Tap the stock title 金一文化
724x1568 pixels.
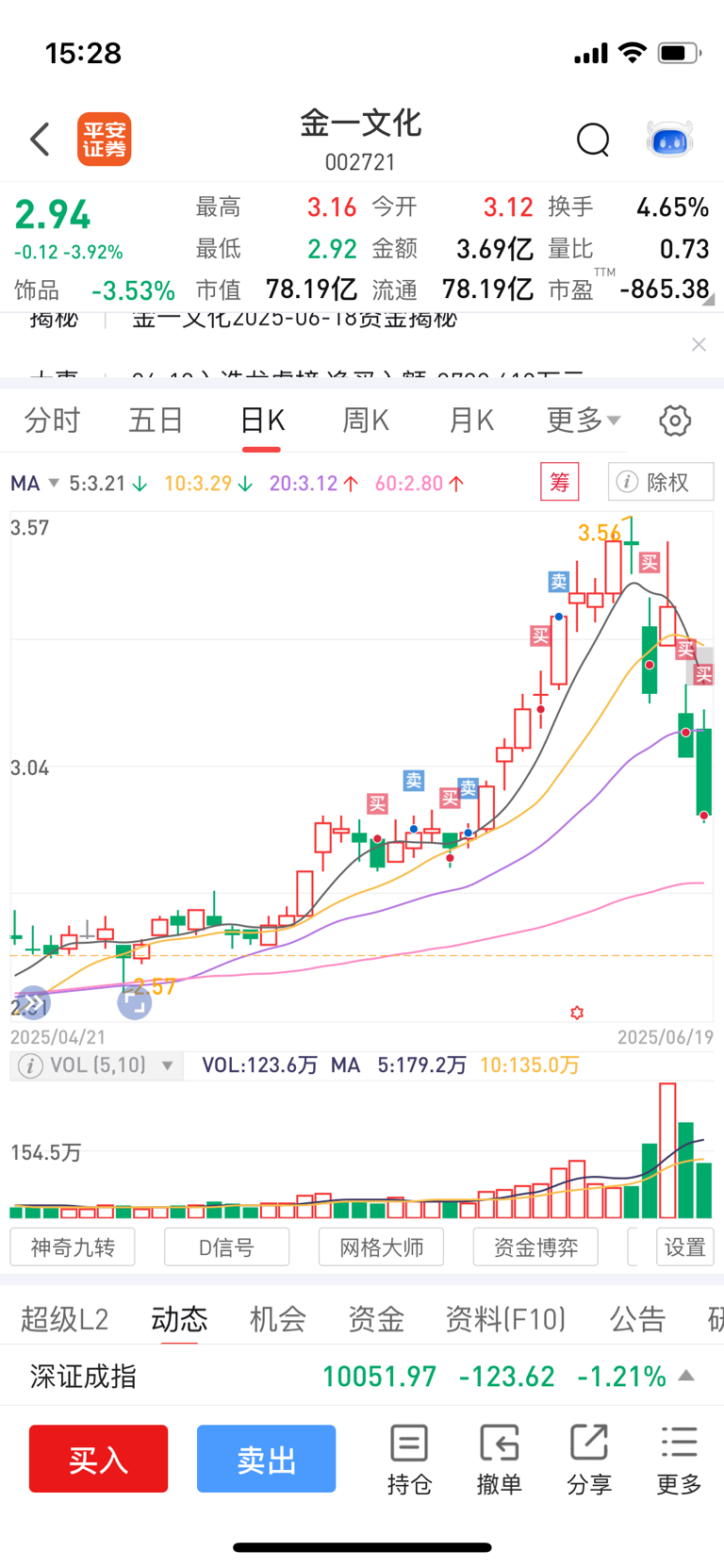(x=360, y=124)
